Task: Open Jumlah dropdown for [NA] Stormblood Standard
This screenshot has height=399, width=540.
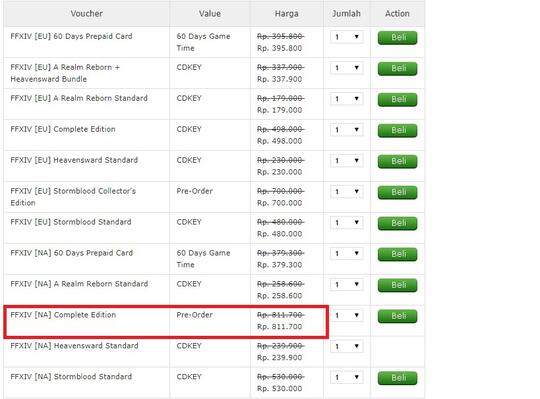Action: [346, 377]
